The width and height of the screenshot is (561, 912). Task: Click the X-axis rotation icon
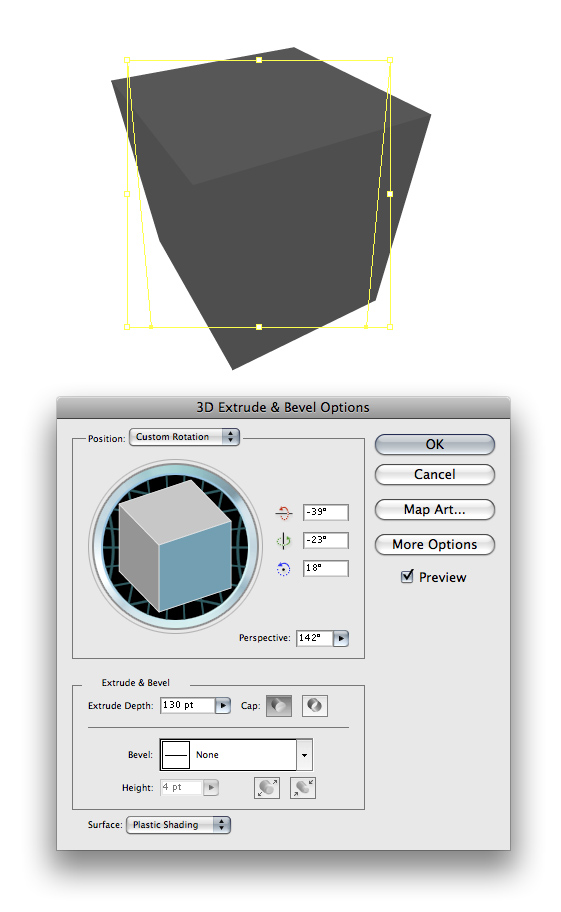click(x=283, y=512)
